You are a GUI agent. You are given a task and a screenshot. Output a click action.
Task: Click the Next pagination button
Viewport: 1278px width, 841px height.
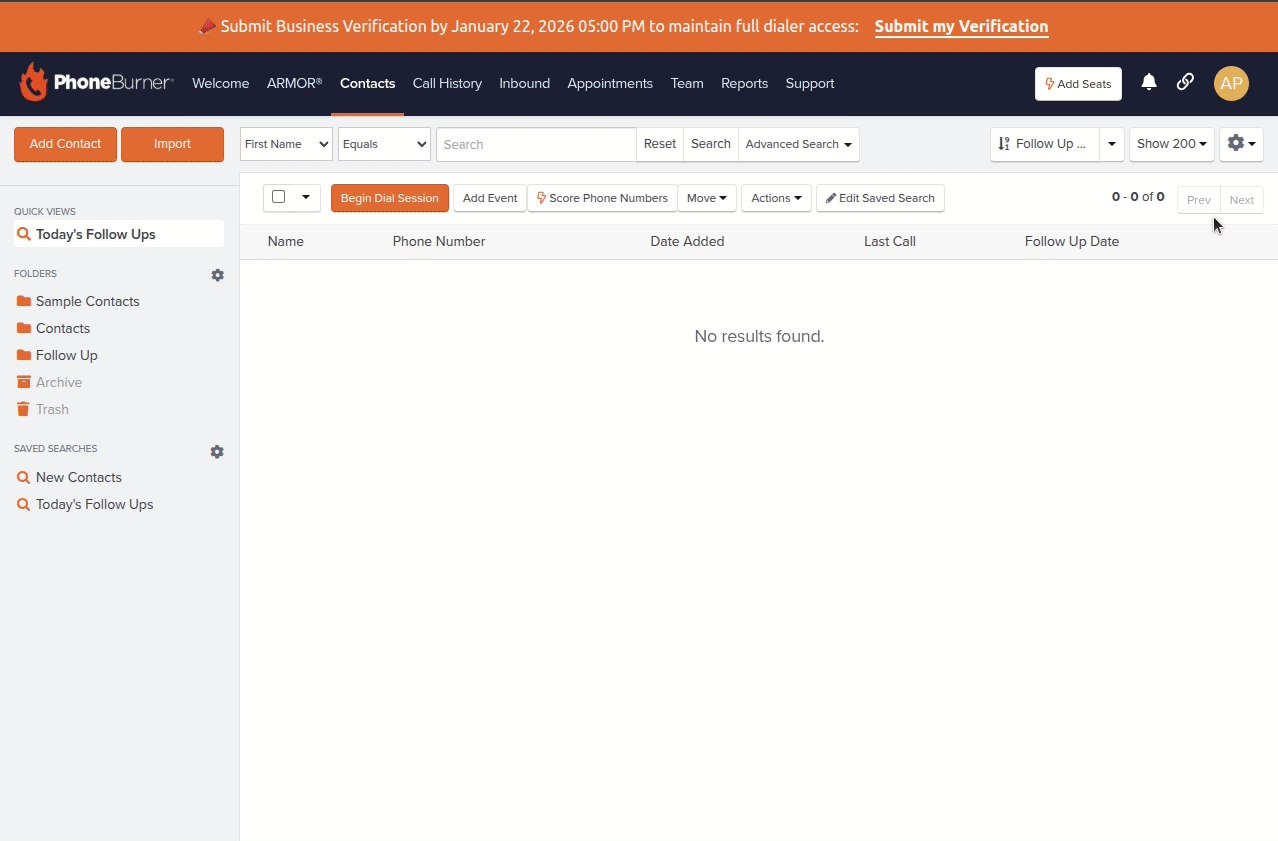[x=1242, y=200]
